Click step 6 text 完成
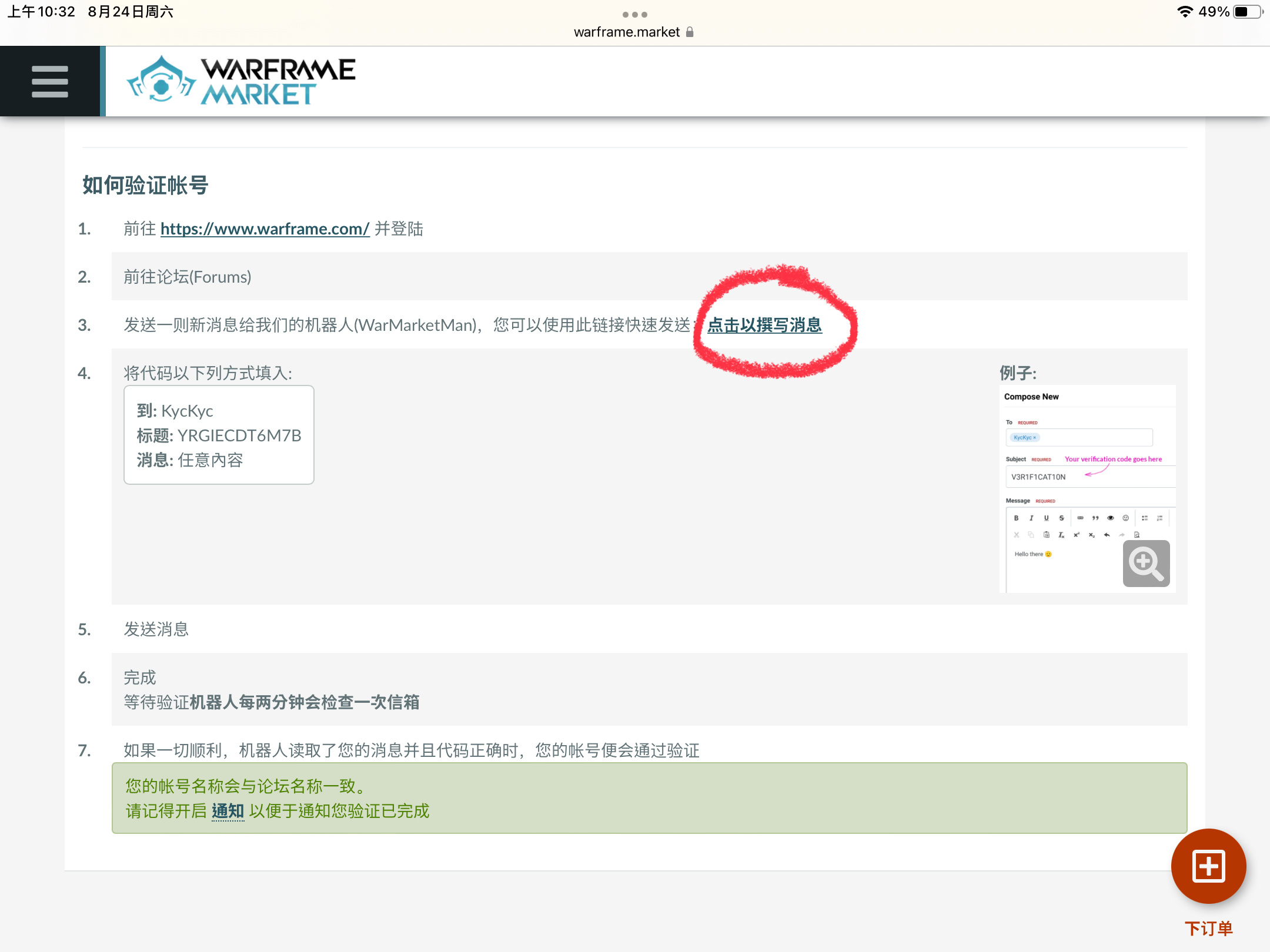Image resolution: width=1270 pixels, height=952 pixels. pyautogui.click(x=140, y=678)
